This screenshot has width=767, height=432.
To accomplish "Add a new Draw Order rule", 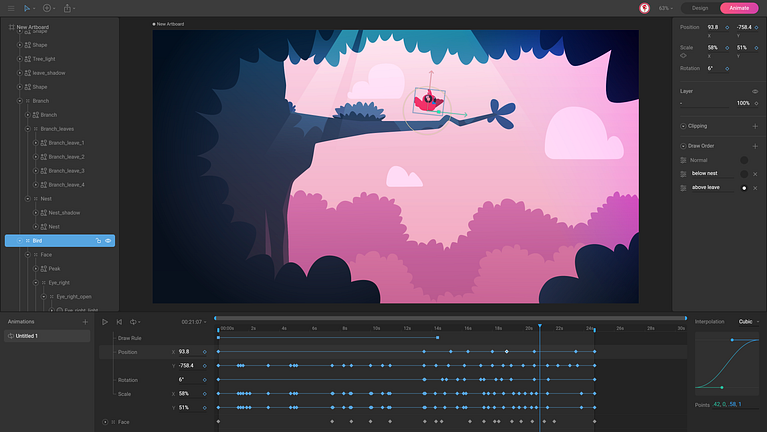I will (x=755, y=146).
